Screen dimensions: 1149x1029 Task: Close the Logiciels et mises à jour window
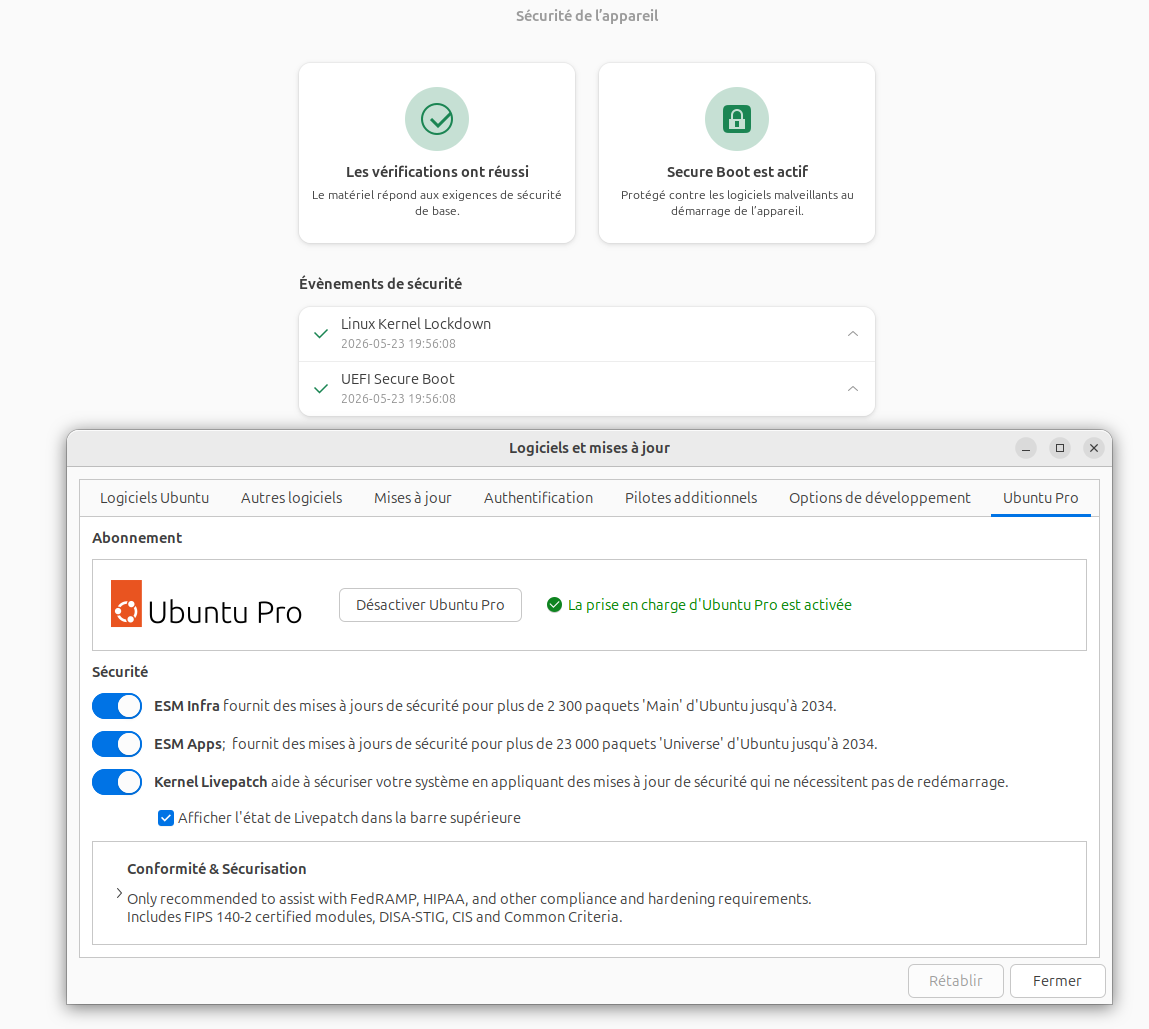pos(1093,448)
